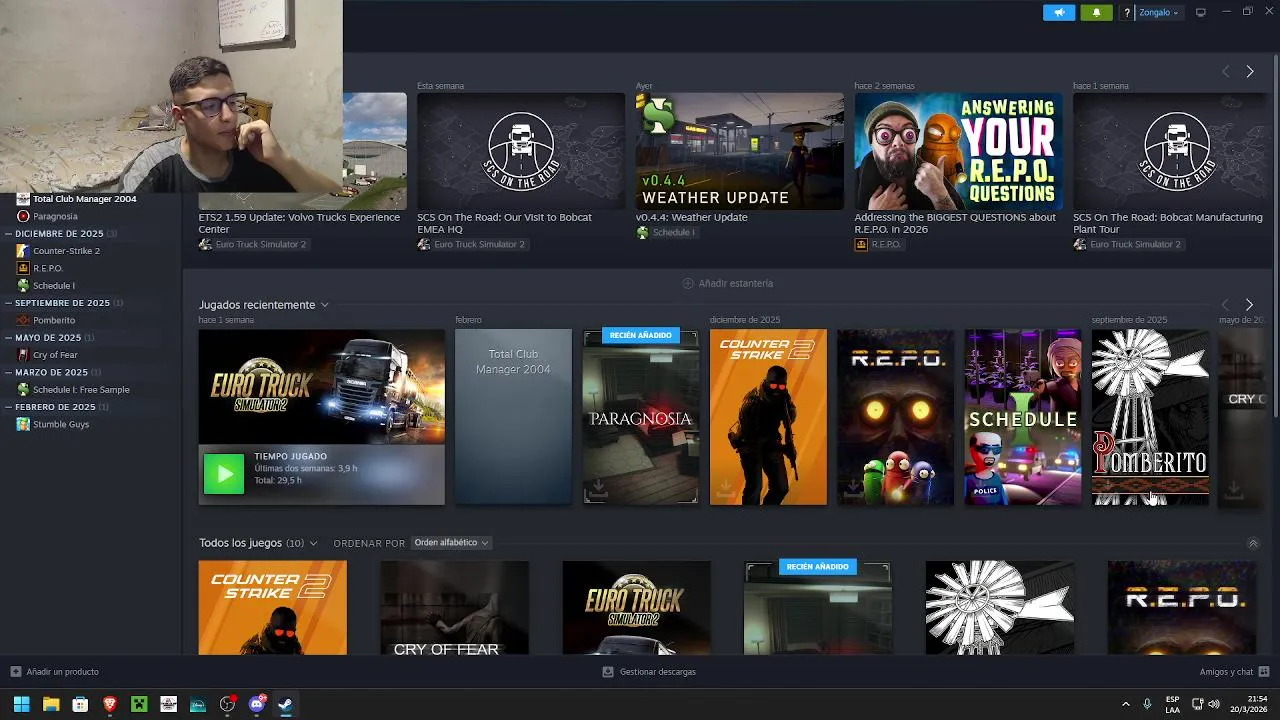Show hidden system tray icons chevron
Image resolution: width=1280 pixels, height=720 pixels.
1125,704
